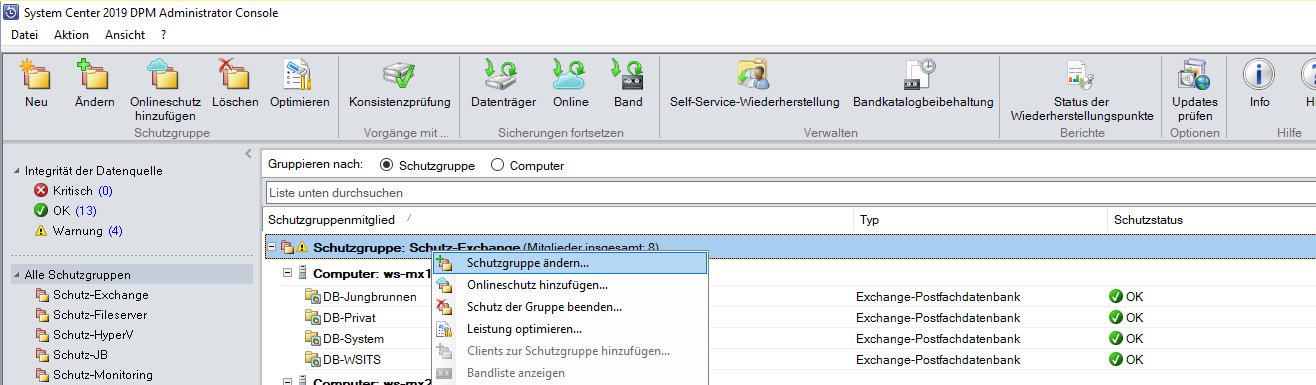The image size is (1316, 385).
Task: Click the Schutz-HyperV group icon
Action: coord(42,335)
